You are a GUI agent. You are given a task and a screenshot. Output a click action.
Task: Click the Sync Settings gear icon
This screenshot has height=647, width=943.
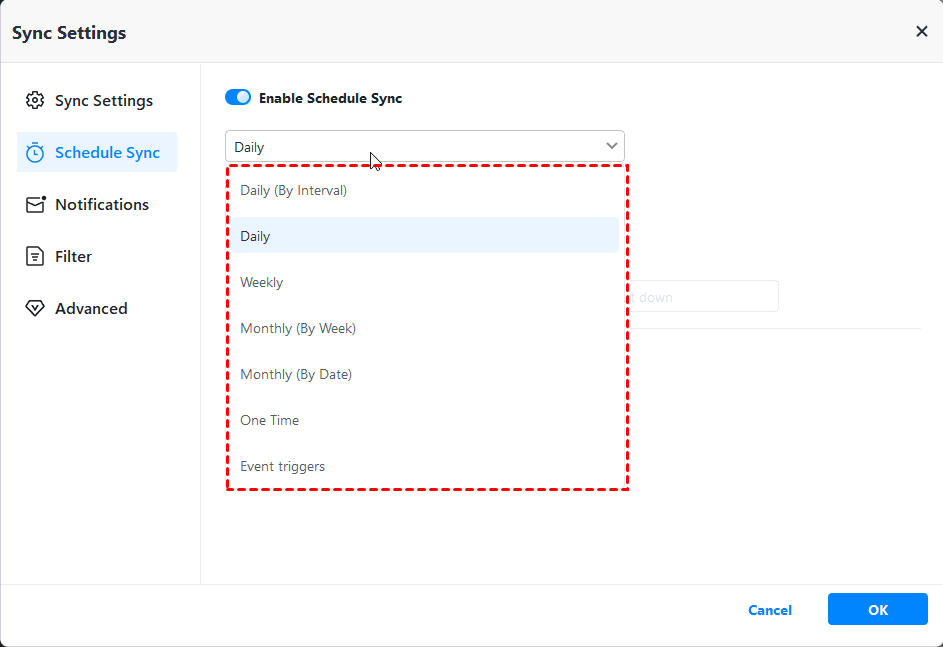point(35,100)
